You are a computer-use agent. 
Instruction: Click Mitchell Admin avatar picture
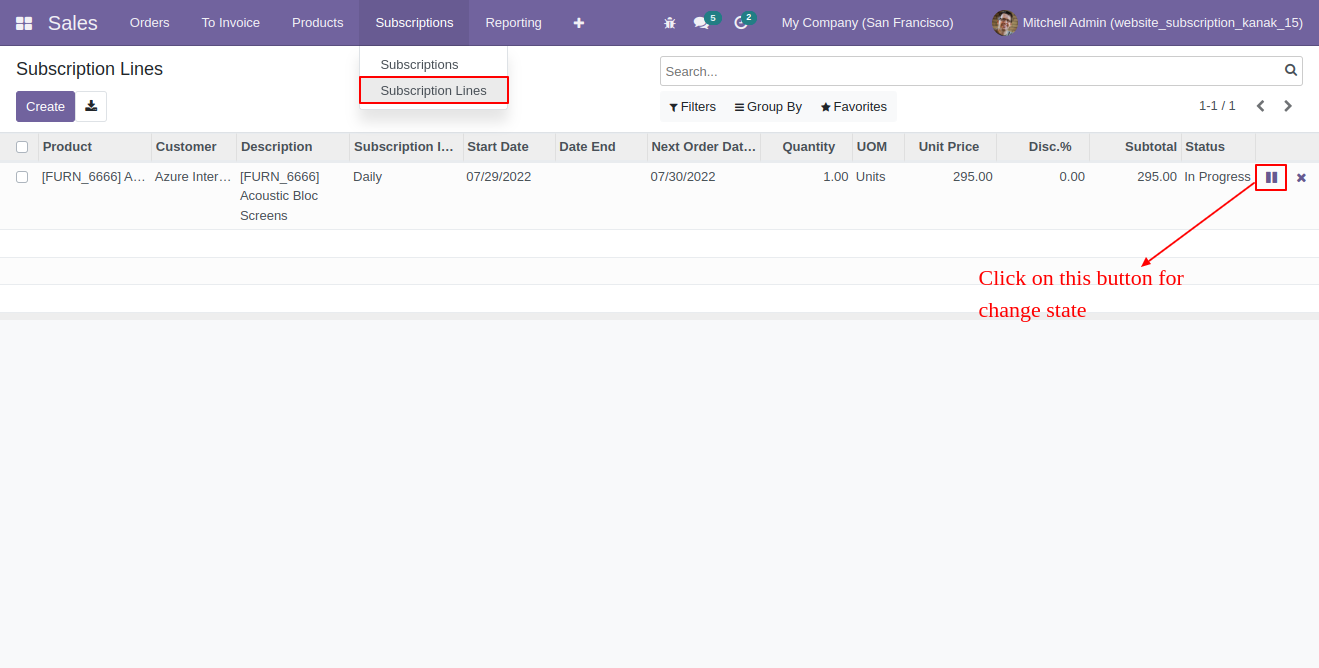click(1004, 23)
